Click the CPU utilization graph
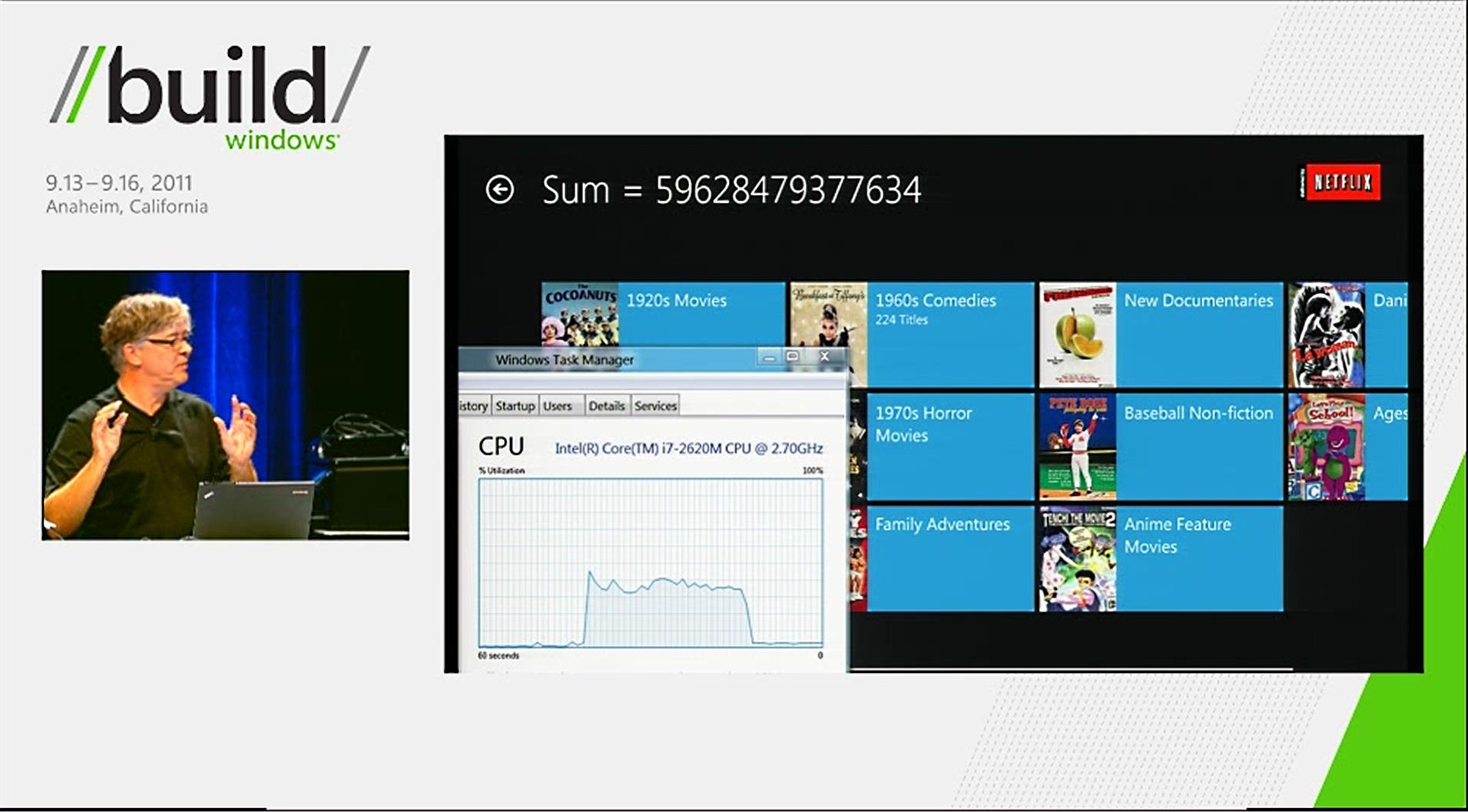This screenshot has width=1468, height=812. click(x=651, y=563)
